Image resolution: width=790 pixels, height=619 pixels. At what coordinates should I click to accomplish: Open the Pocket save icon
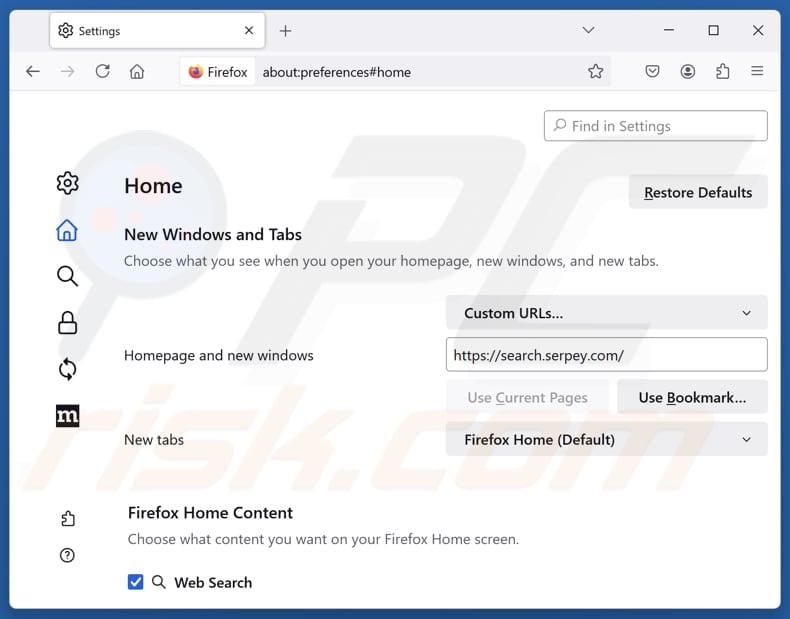click(652, 72)
